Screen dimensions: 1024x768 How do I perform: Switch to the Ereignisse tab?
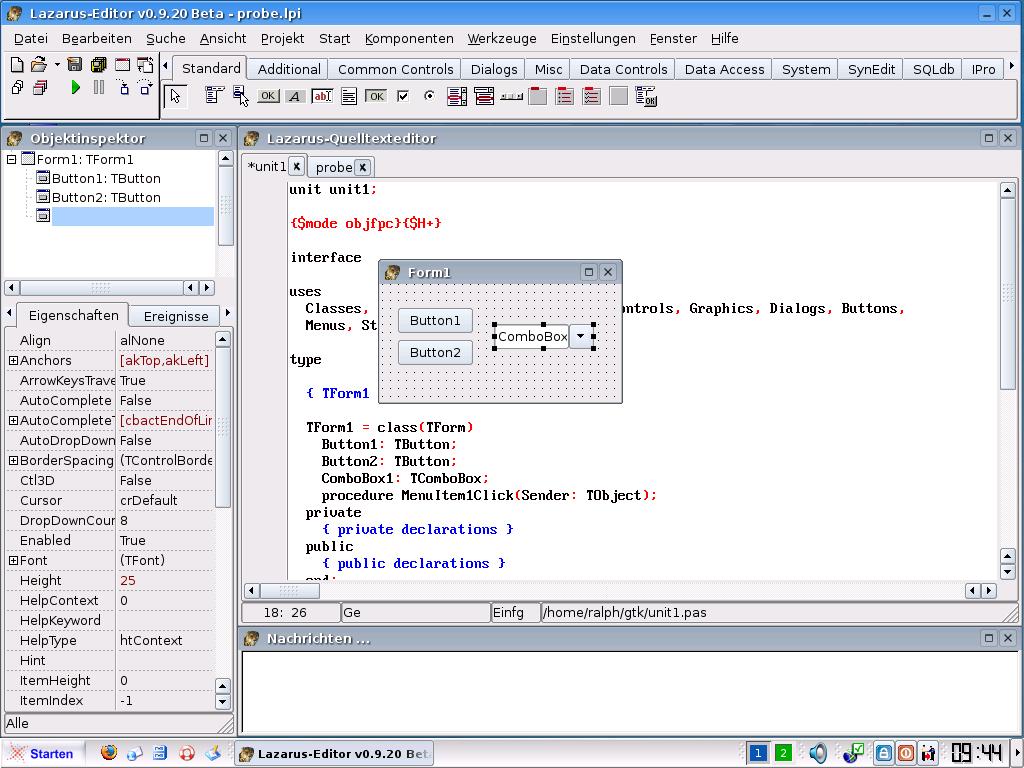pyautogui.click(x=176, y=316)
